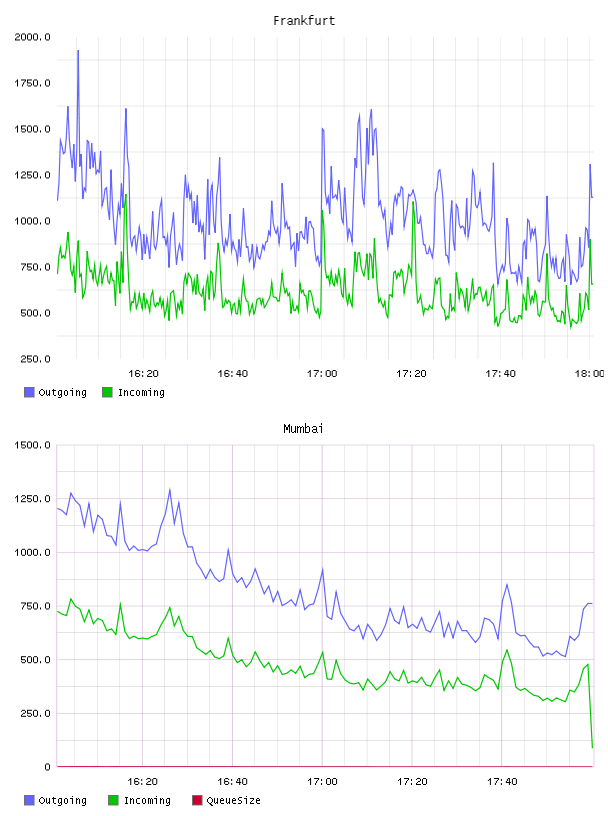Click the Outgoing label in Frankfurt legend
608x816 pixels.
(x=62, y=393)
